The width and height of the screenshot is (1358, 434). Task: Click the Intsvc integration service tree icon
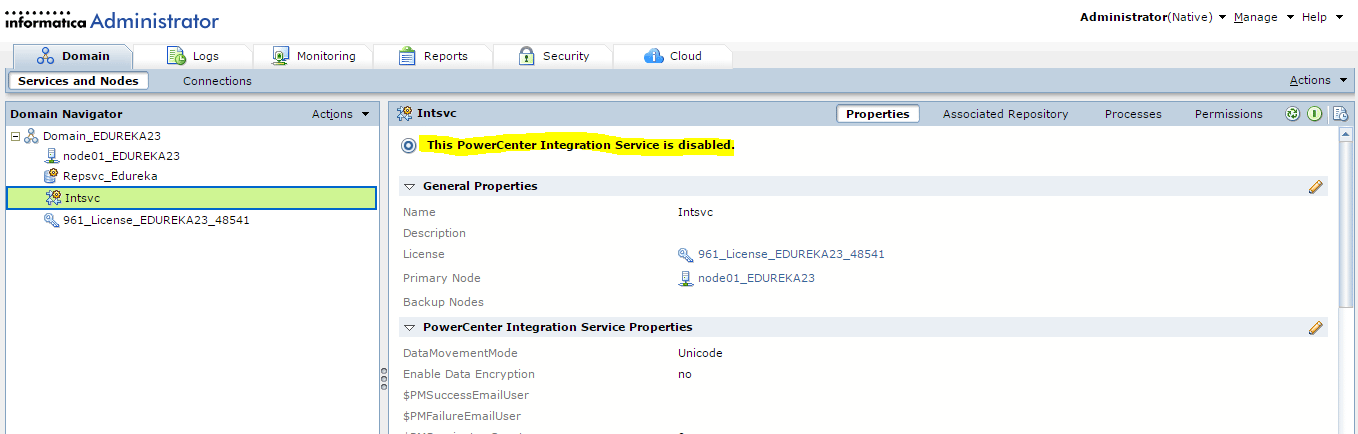pos(54,198)
